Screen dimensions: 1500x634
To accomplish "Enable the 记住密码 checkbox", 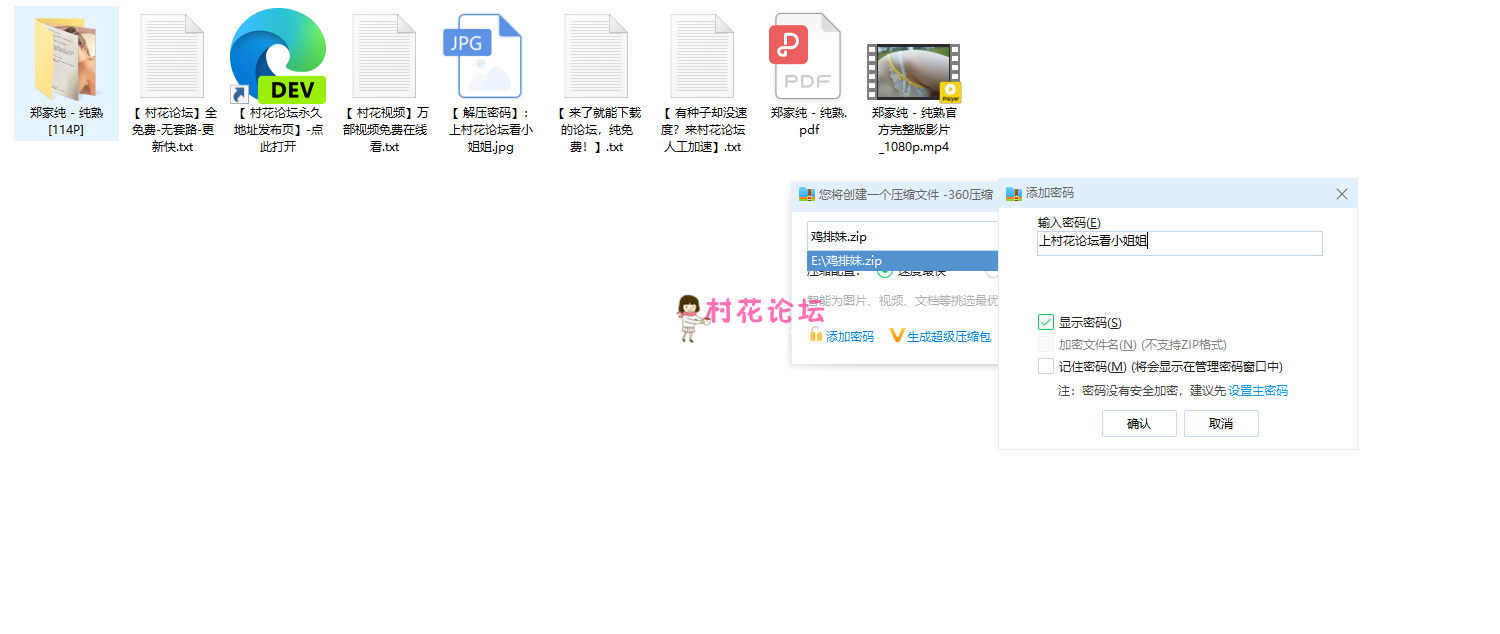I will point(1046,366).
